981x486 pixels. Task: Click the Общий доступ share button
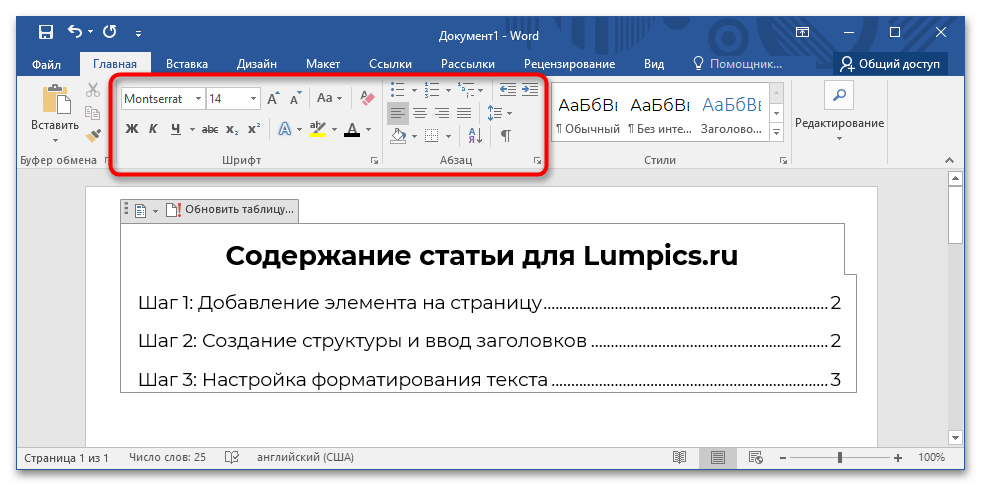[889, 64]
